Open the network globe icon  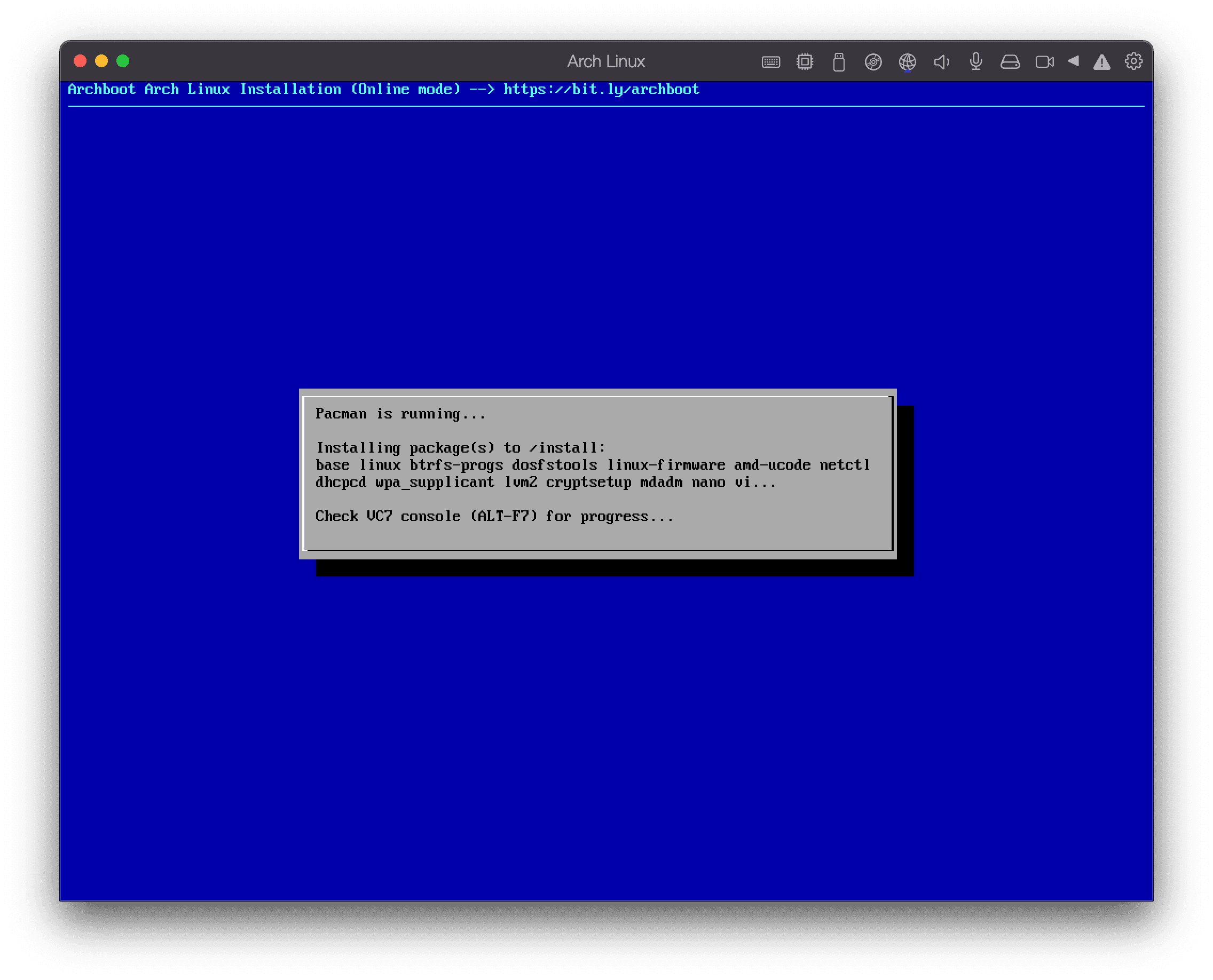point(908,61)
